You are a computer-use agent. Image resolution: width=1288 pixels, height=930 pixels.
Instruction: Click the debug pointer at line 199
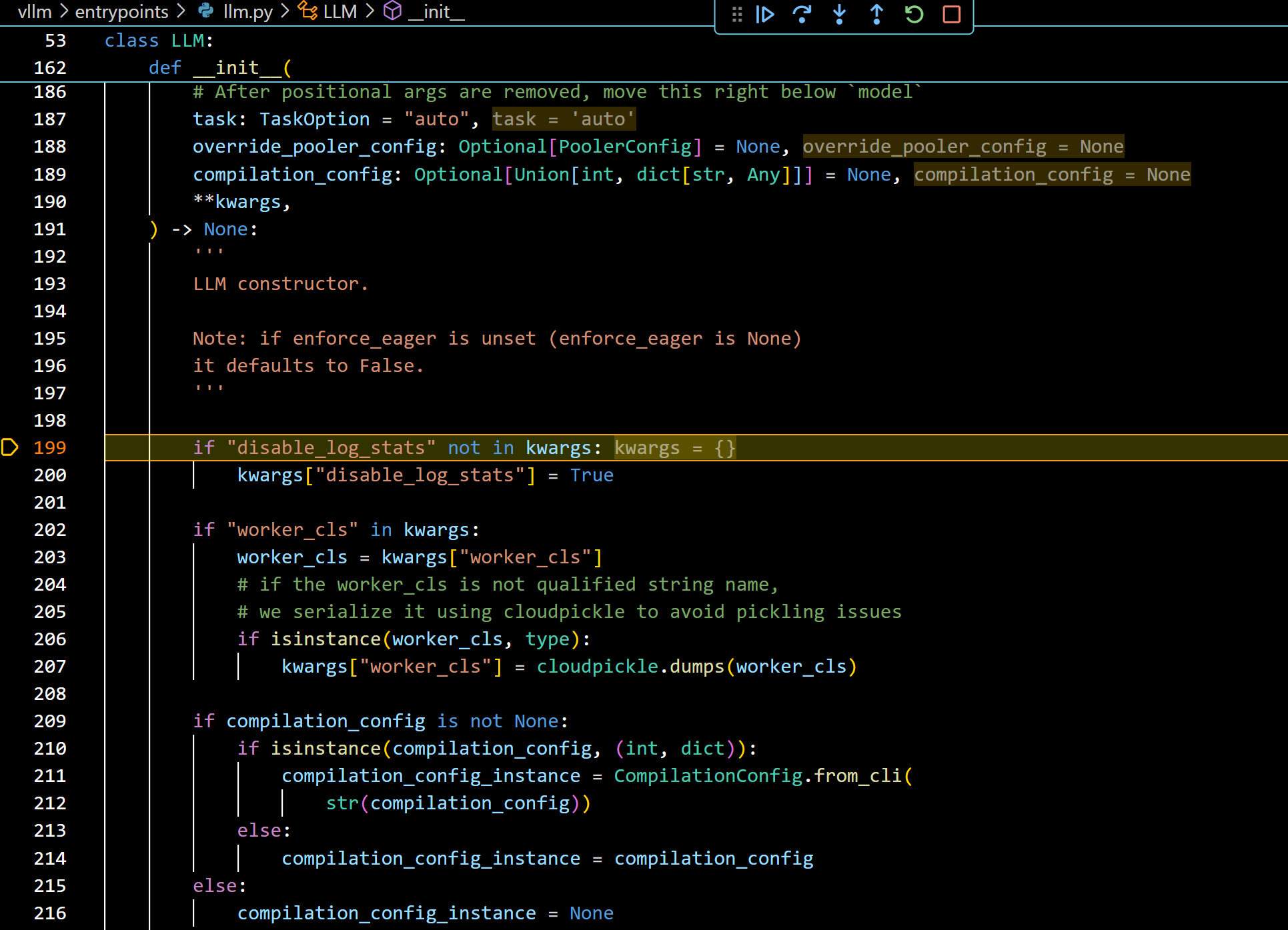[9, 447]
